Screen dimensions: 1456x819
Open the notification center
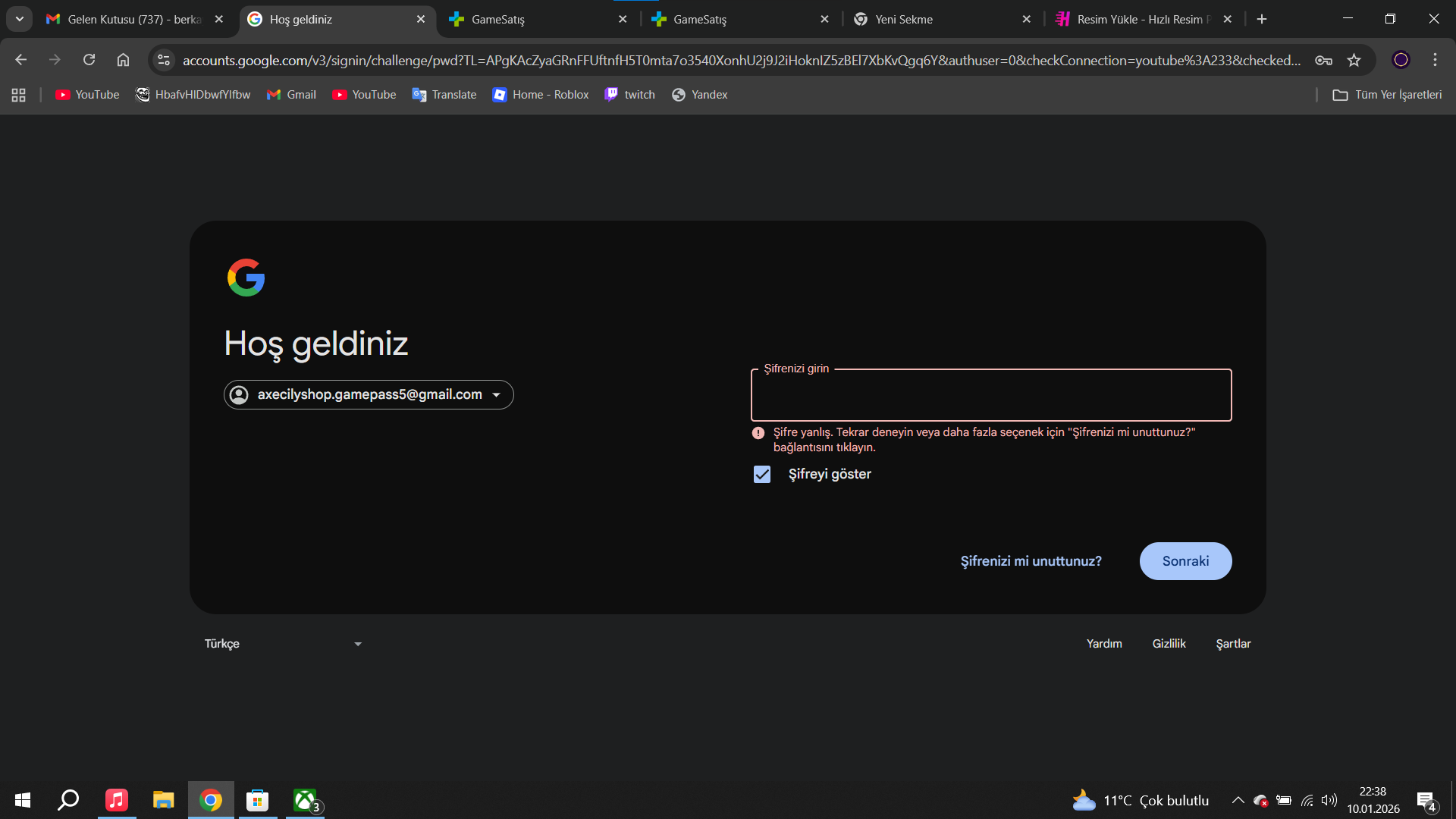point(1426,801)
